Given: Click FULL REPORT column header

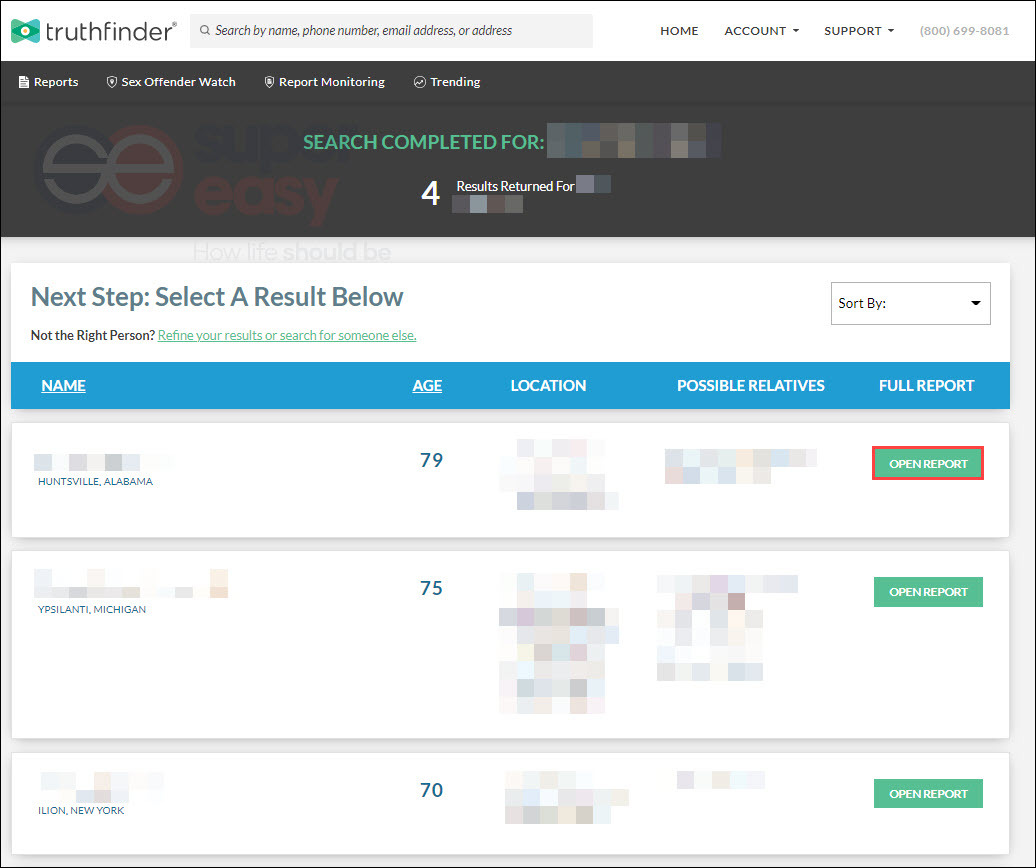Looking at the screenshot, I should coord(926,386).
